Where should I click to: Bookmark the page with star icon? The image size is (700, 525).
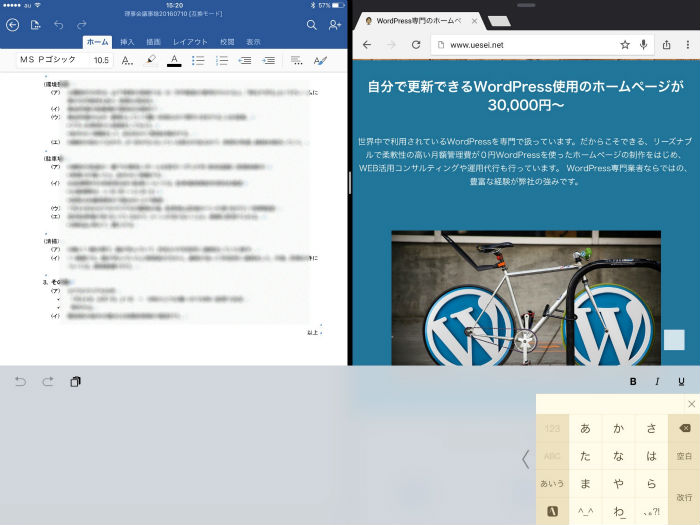point(625,45)
